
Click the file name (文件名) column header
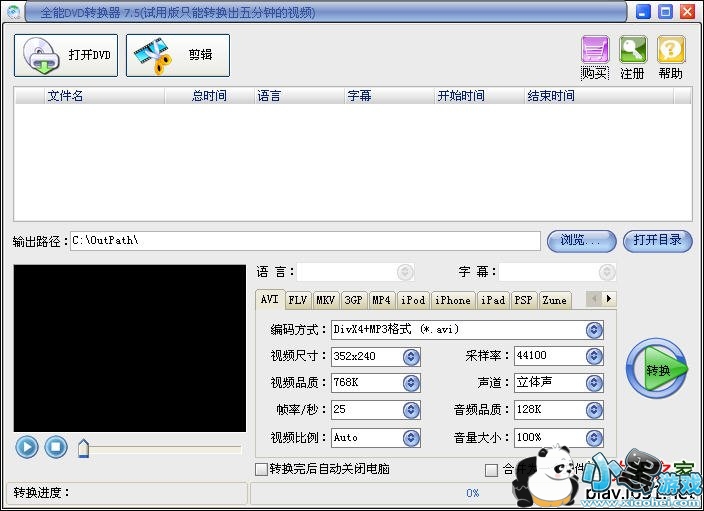coord(104,96)
